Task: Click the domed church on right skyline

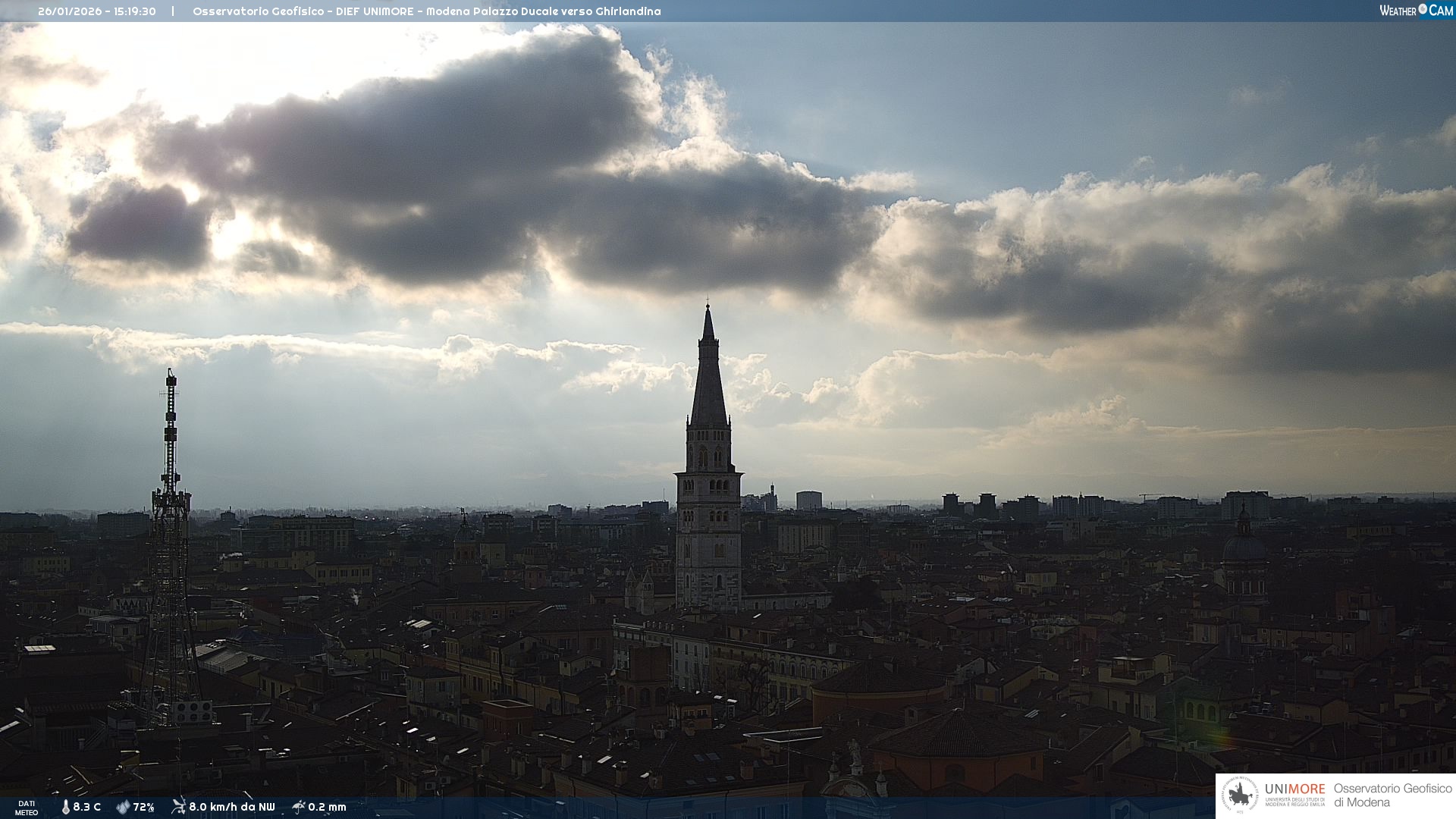Action: point(1244,546)
